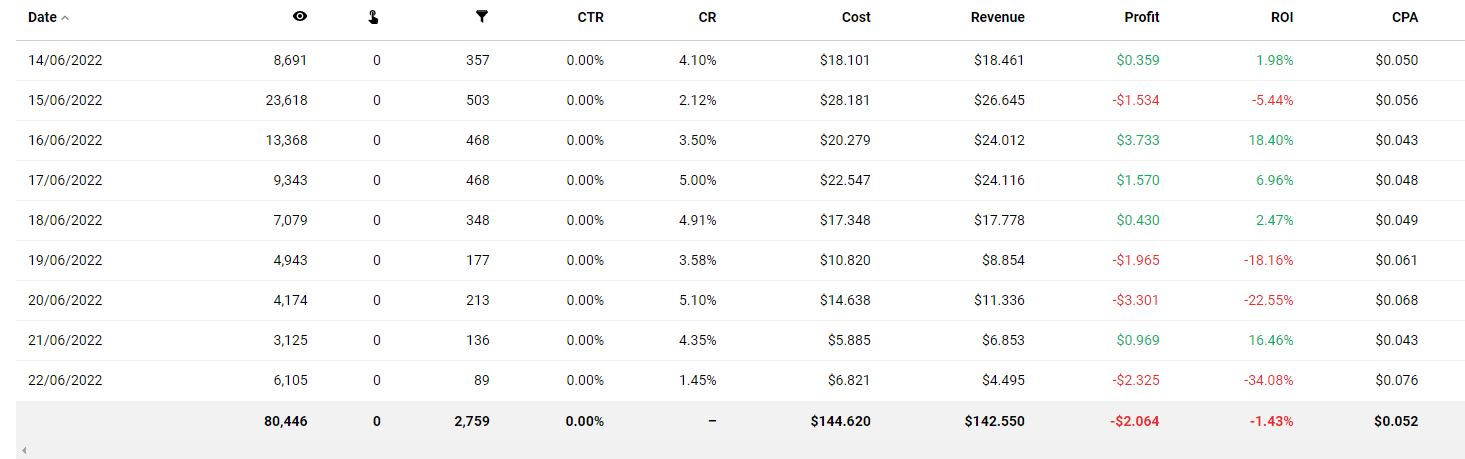Image resolution: width=1465 pixels, height=459 pixels.
Task: Click the Revenue column header
Action: [997, 17]
